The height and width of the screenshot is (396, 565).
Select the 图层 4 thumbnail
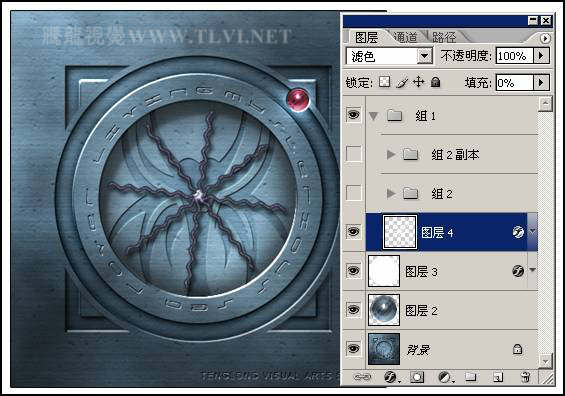point(400,232)
